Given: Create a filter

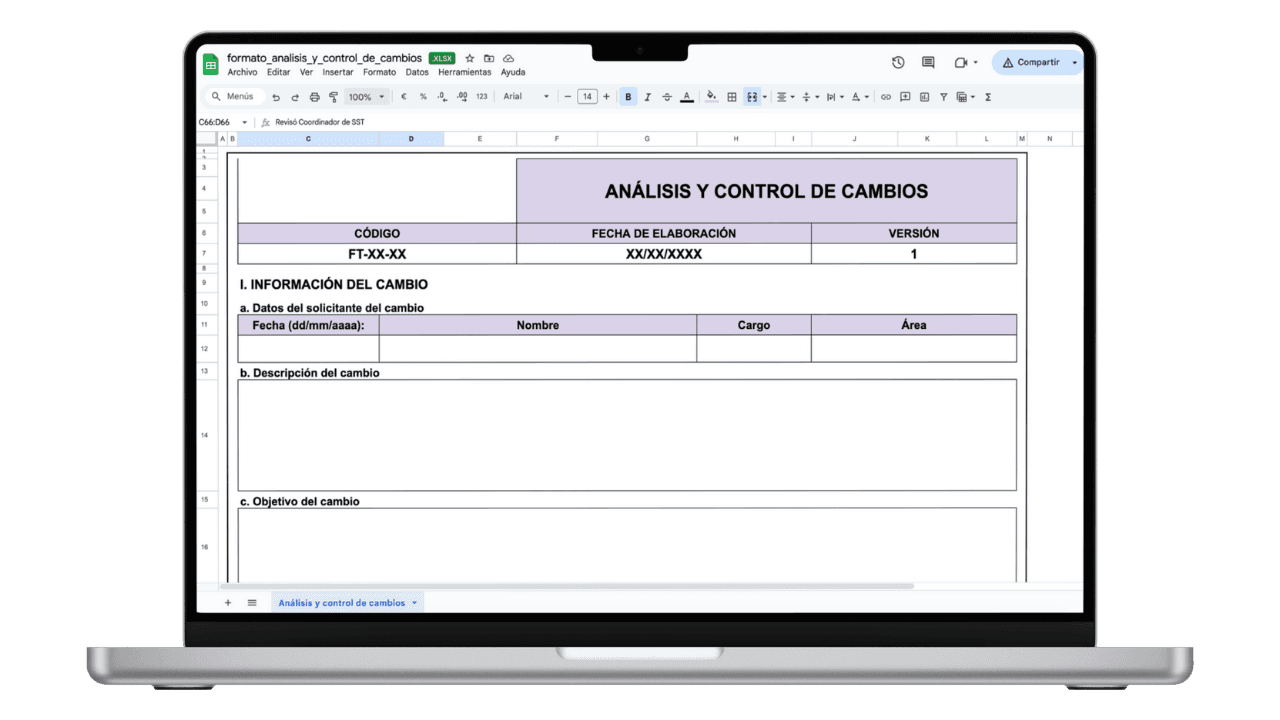Looking at the screenshot, I should pyautogui.click(x=944, y=96).
